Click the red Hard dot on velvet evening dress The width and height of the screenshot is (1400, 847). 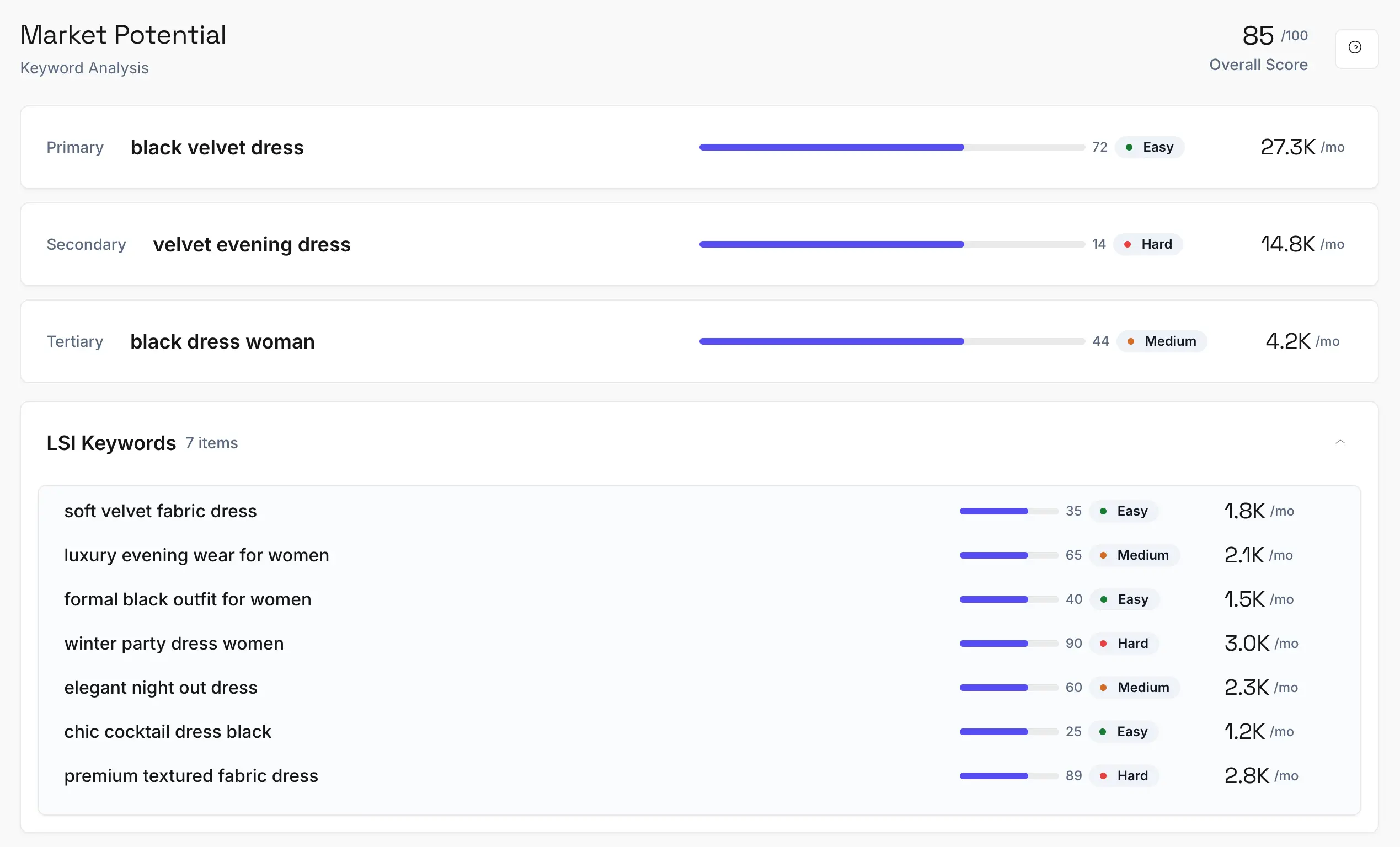[x=1128, y=245]
